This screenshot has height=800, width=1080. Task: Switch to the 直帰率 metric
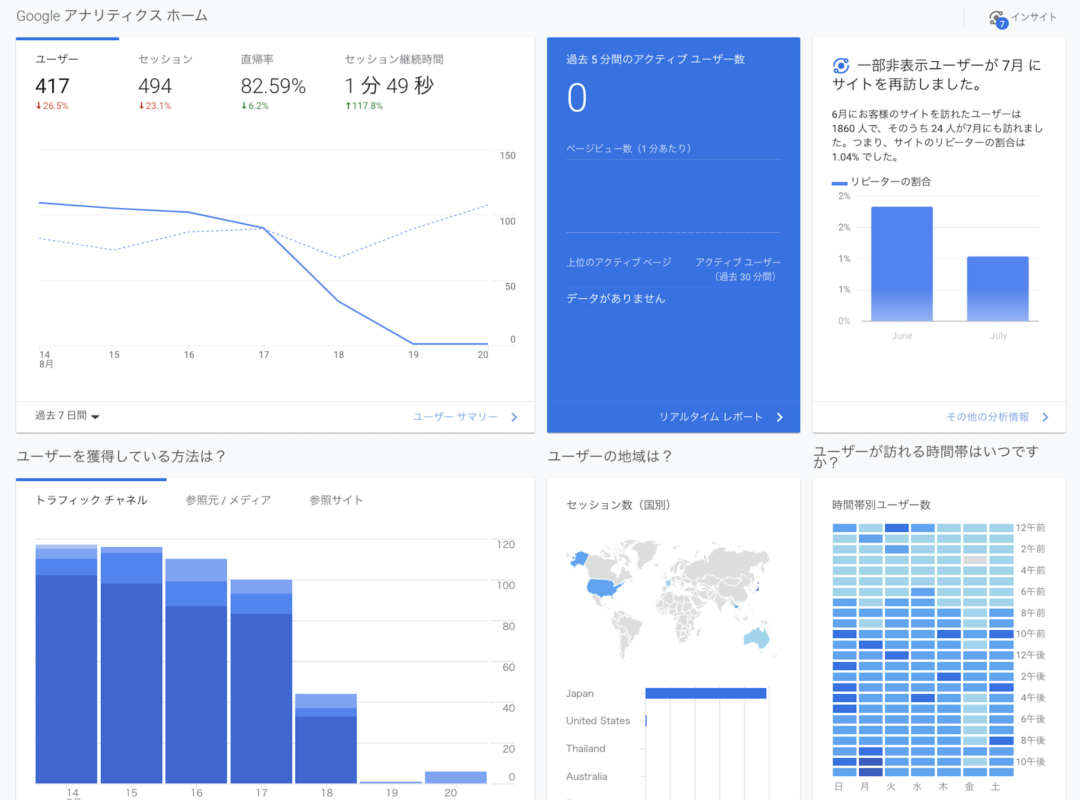(x=258, y=60)
